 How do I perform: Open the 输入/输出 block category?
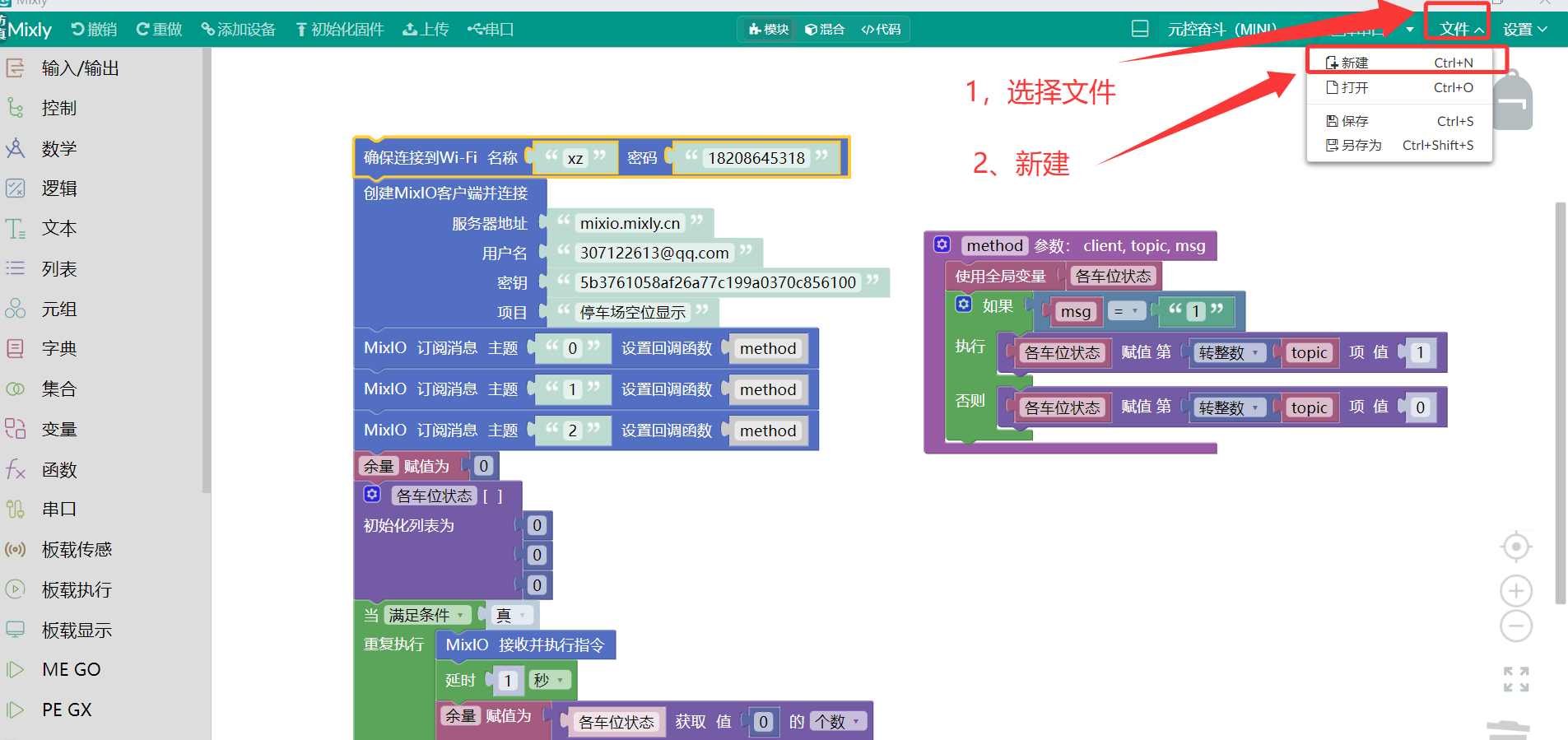coord(101,68)
